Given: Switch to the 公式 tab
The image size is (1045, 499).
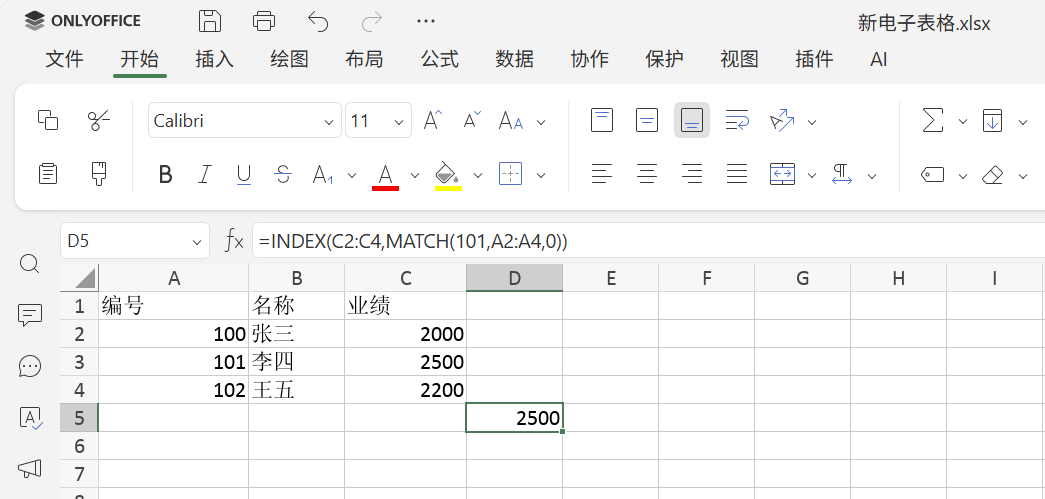Looking at the screenshot, I should point(440,59).
